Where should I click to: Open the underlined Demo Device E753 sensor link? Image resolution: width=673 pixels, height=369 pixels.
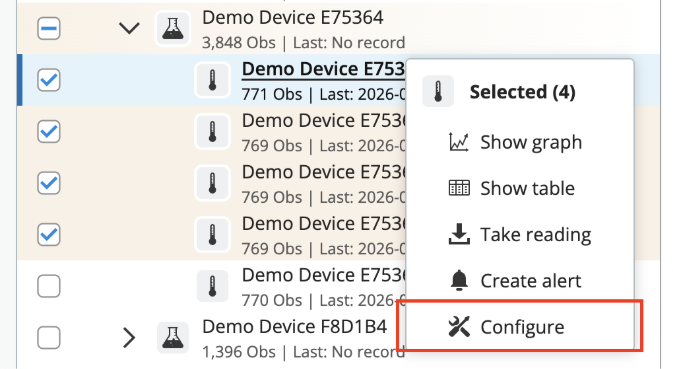pos(324,69)
